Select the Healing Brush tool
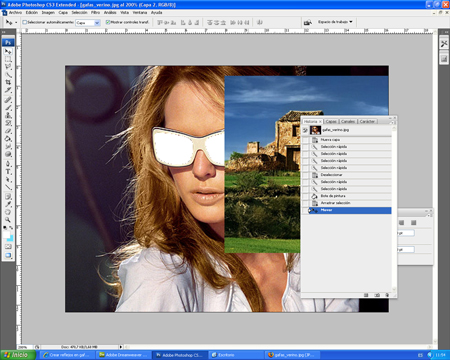The width and height of the screenshot is (450, 360). pyautogui.click(x=8, y=100)
